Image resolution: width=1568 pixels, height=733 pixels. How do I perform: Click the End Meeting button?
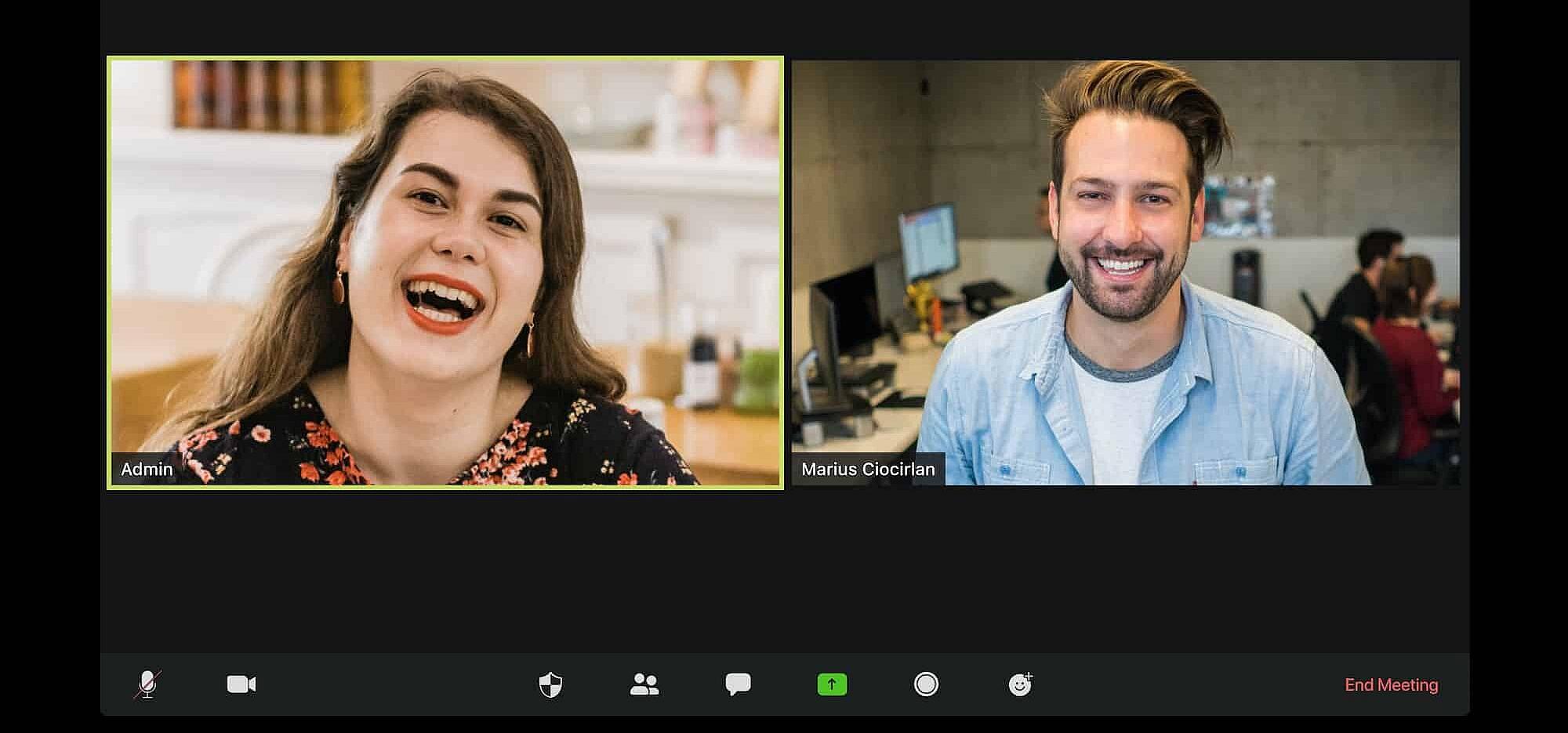1391,684
